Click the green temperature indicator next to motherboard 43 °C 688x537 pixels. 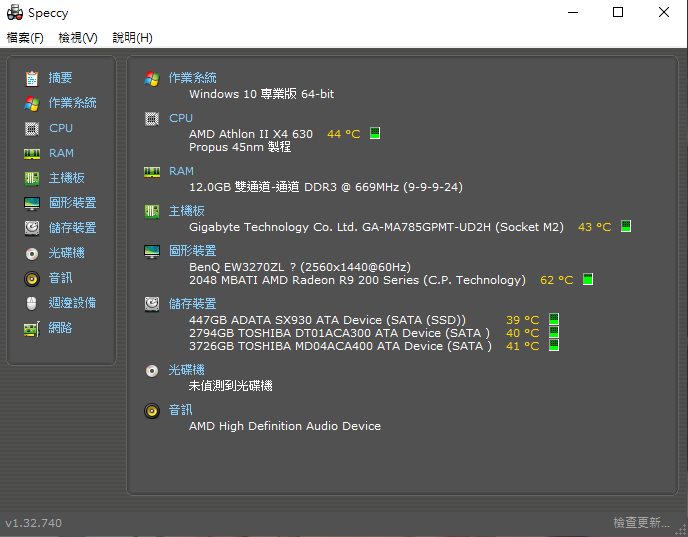[x=626, y=226]
